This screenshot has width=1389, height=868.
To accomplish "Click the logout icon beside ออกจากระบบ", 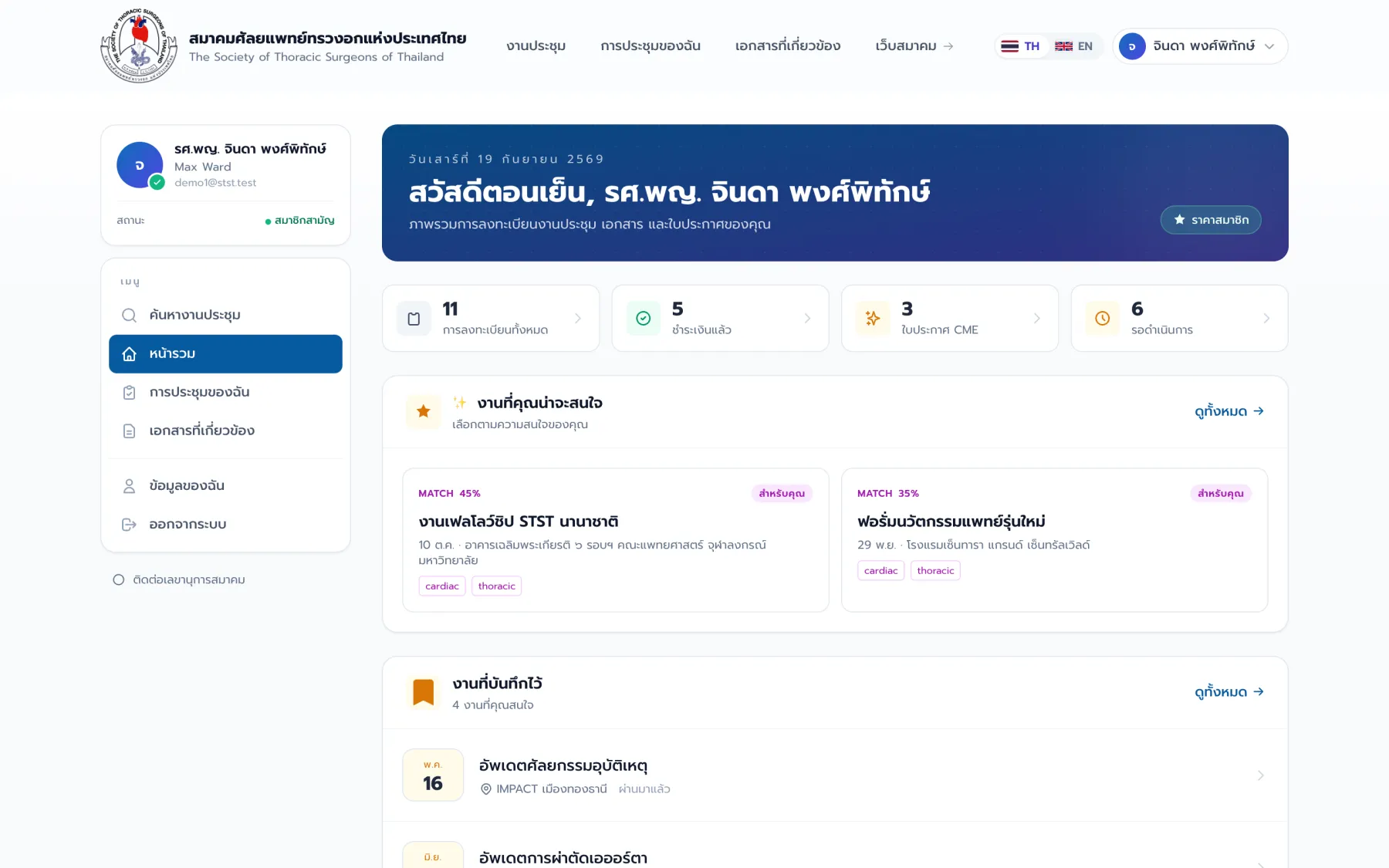I will coord(129,525).
